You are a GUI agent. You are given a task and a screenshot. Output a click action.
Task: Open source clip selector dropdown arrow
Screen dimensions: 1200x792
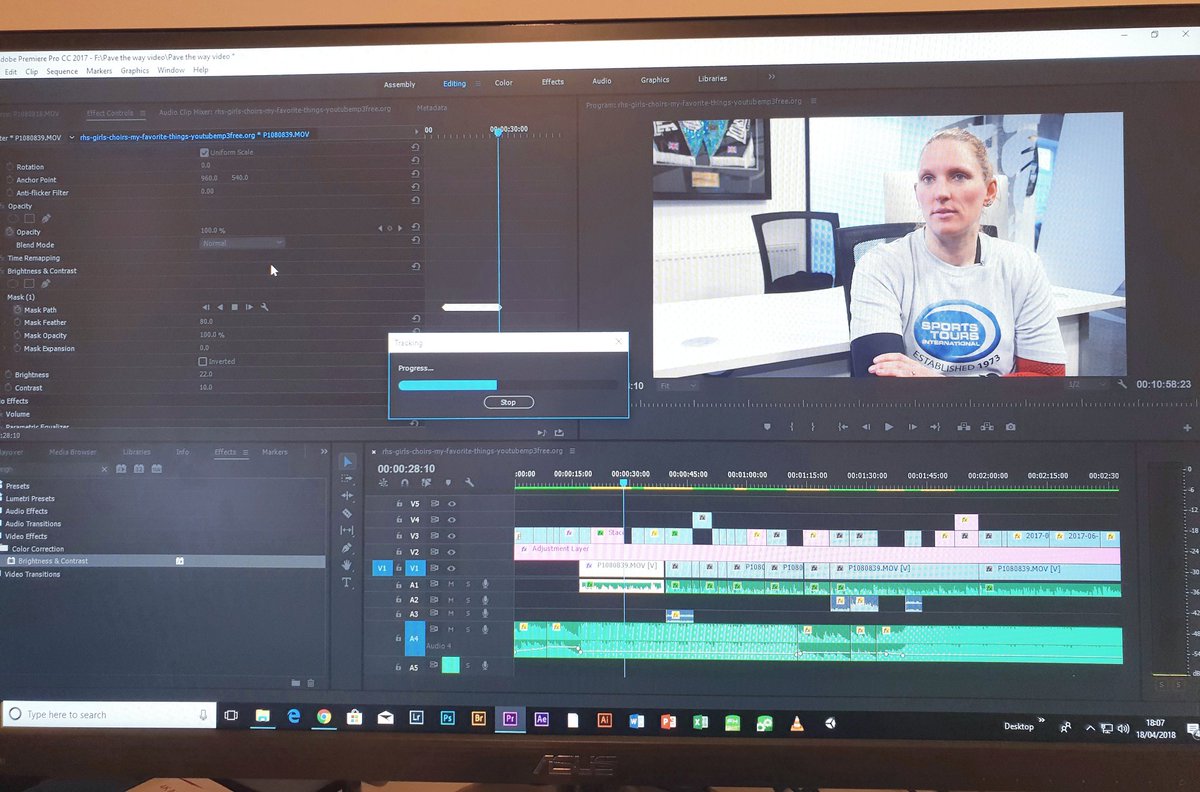[72, 136]
